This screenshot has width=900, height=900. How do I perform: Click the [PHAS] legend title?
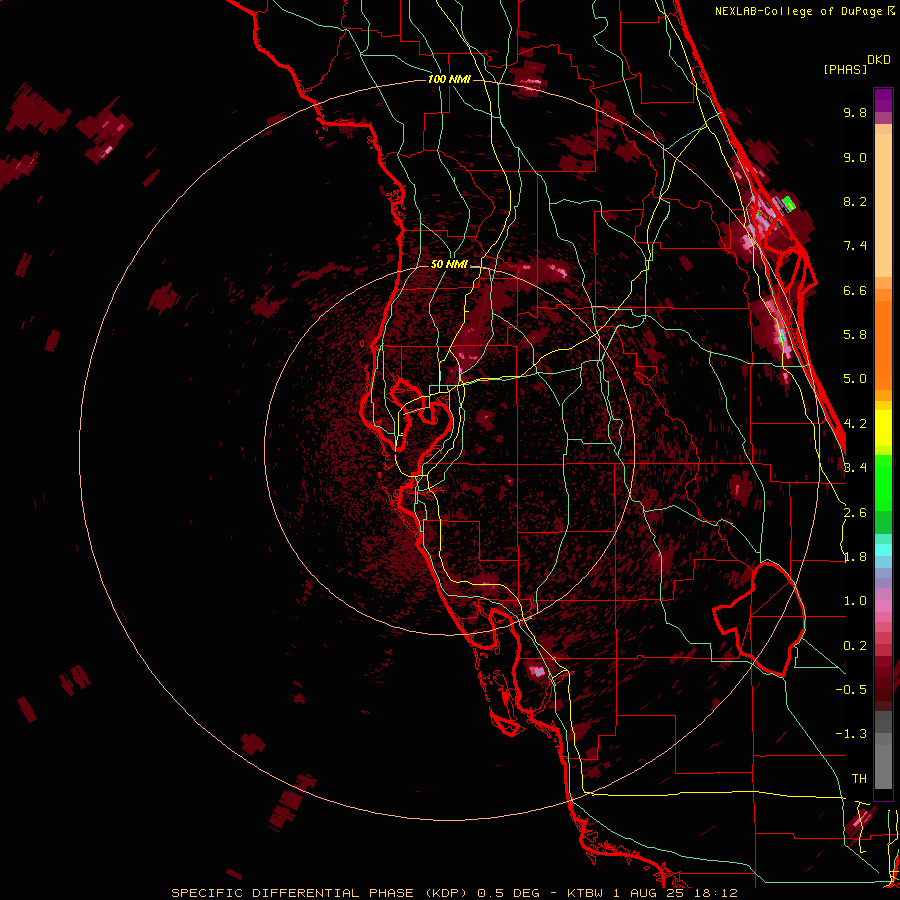[x=845, y=70]
